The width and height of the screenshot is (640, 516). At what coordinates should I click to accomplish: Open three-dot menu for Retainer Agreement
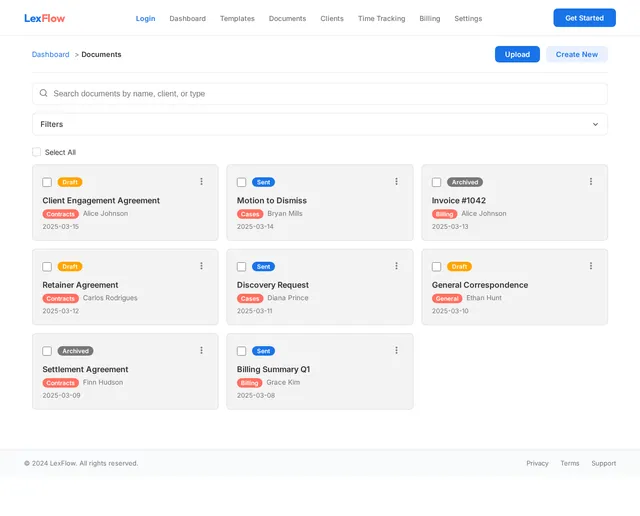[201, 266]
